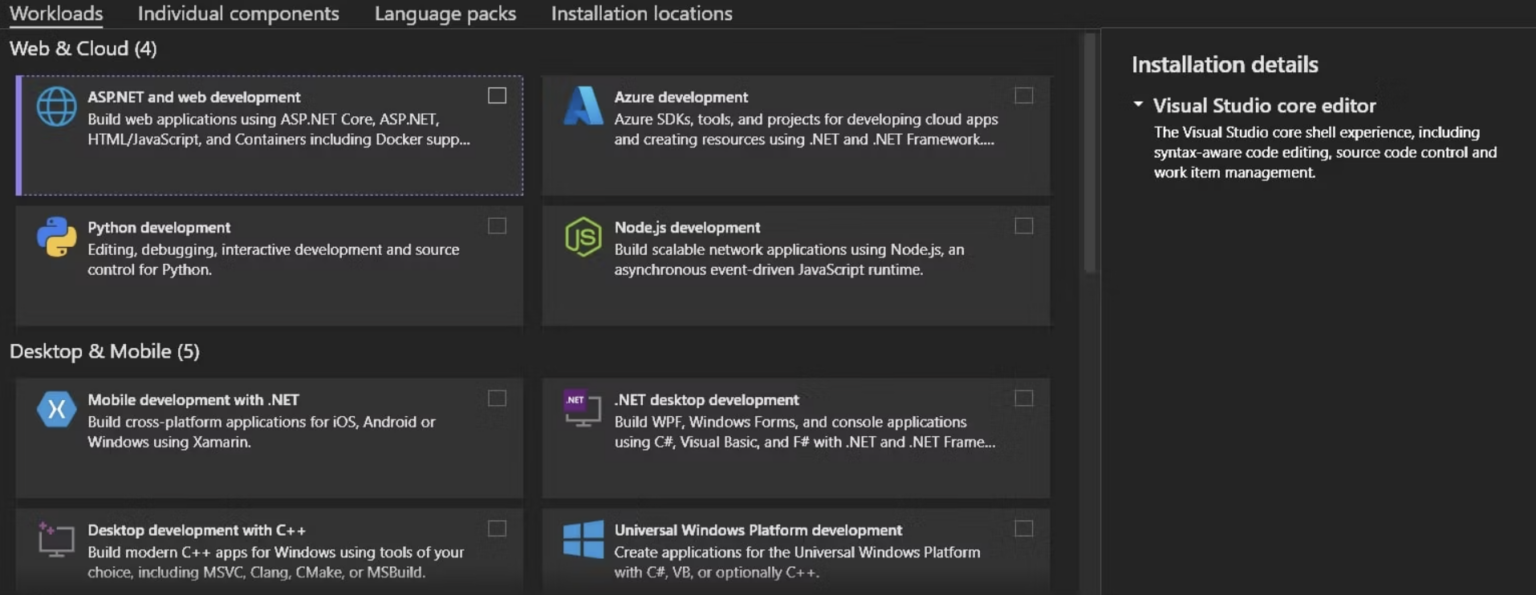Click the Universal Windows Platform development icon
Screen dimensions: 1536x595
click(583, 540)
